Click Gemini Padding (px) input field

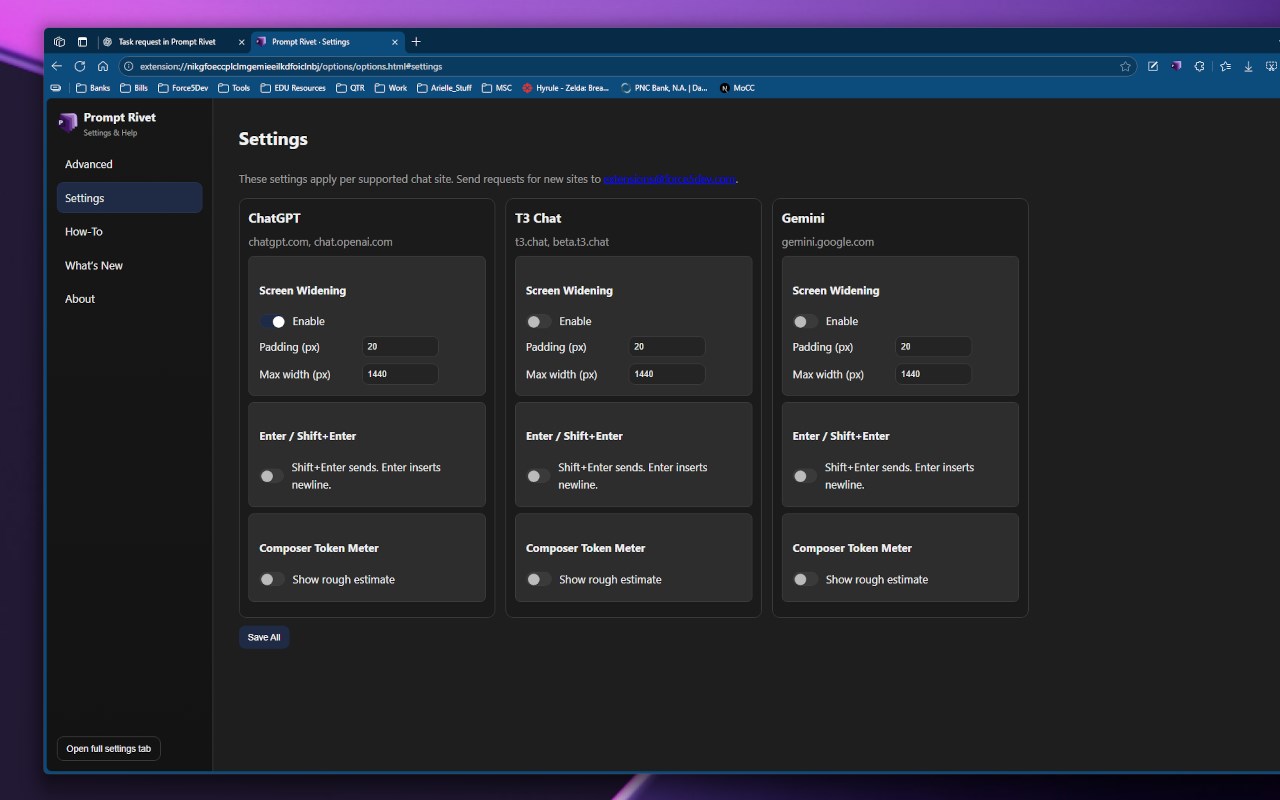click(933, 347)
